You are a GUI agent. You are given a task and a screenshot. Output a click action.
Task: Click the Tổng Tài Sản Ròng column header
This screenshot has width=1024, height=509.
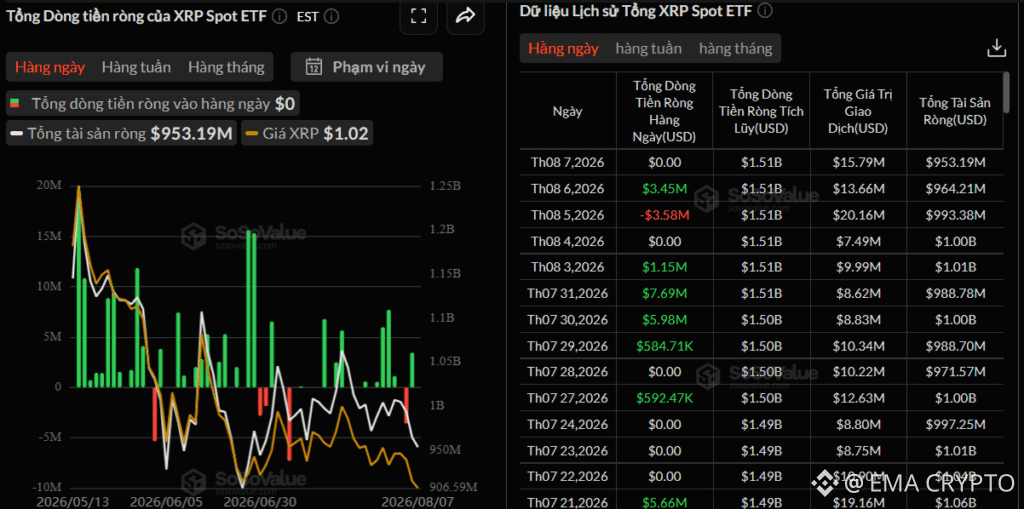click(x=953, y=111)
